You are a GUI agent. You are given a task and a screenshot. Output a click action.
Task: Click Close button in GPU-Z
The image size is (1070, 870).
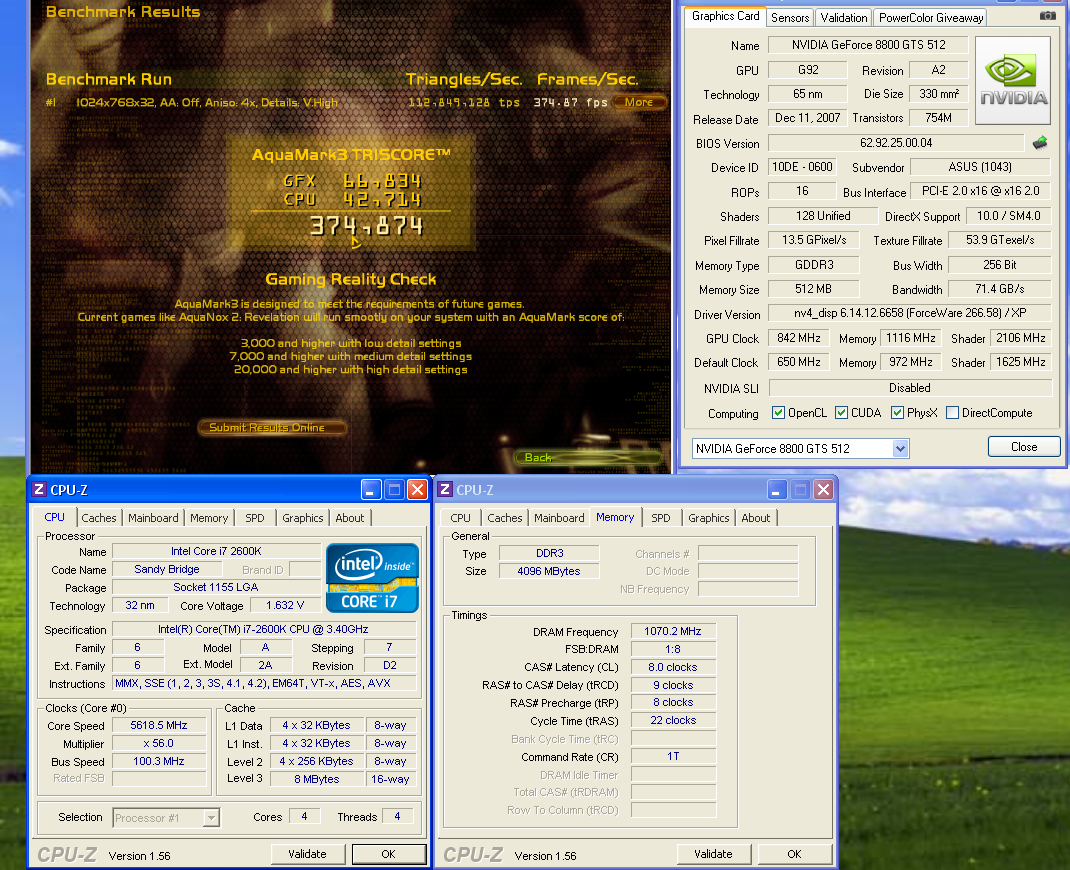click(1024, 447)
